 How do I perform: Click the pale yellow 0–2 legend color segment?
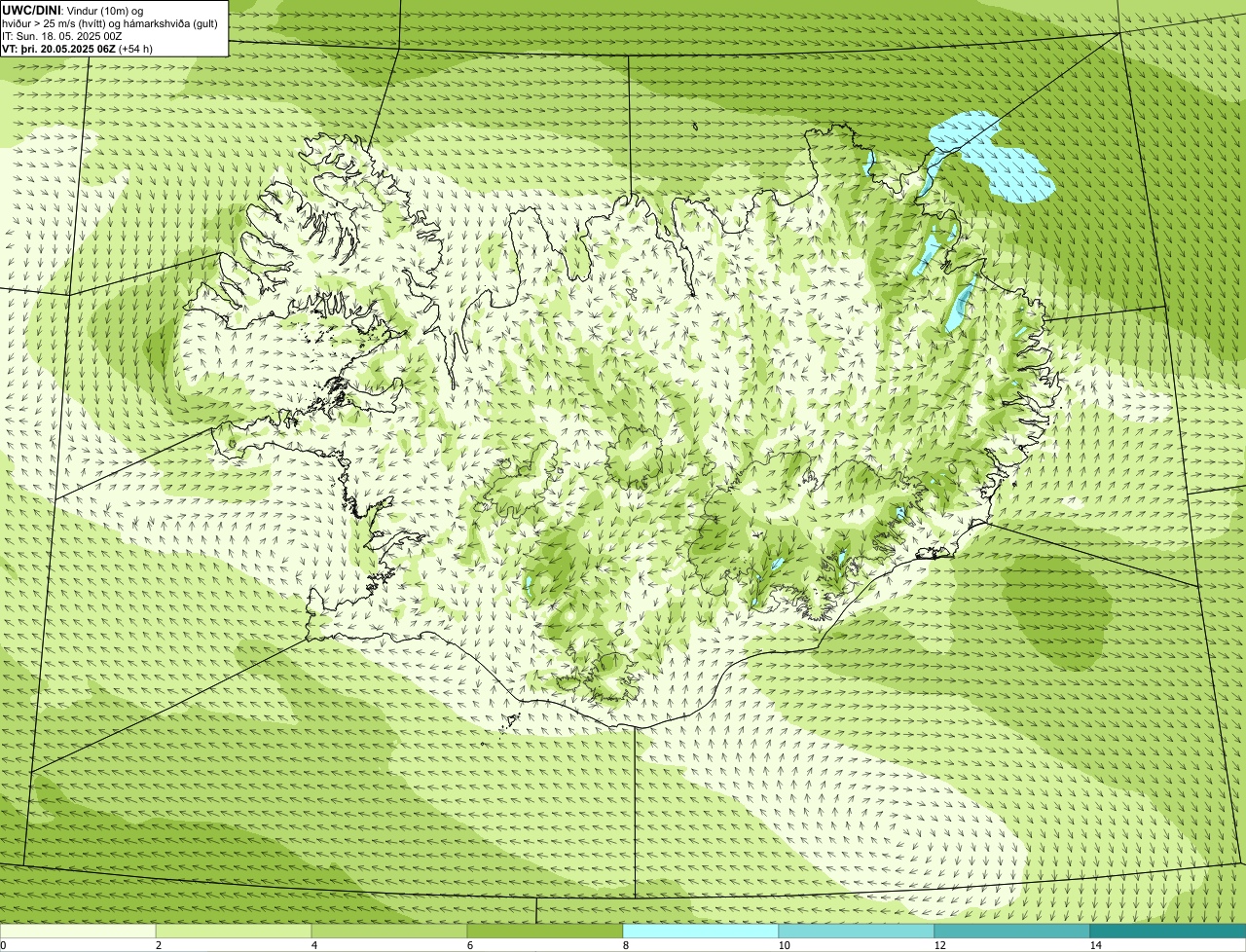pyautogui.click(x=78, y=931)
